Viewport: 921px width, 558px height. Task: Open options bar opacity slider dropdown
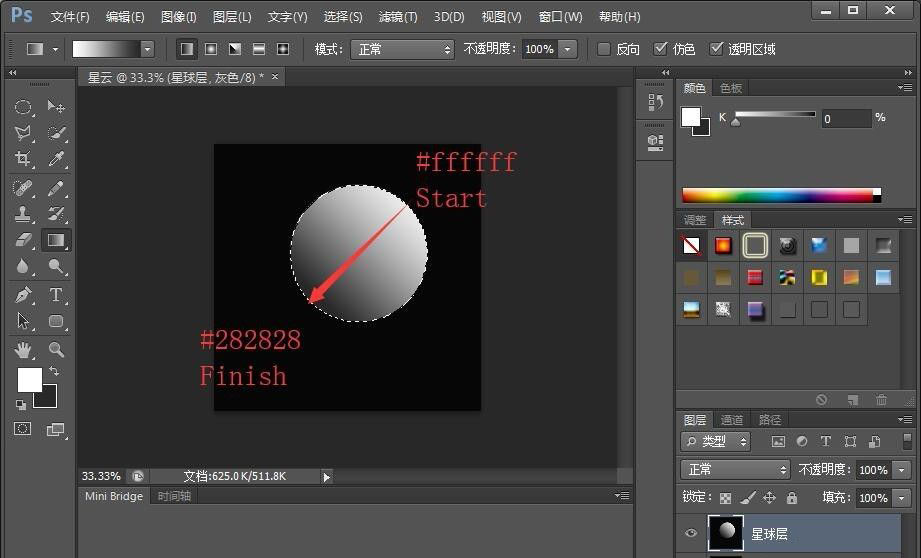tap(568, 49)
